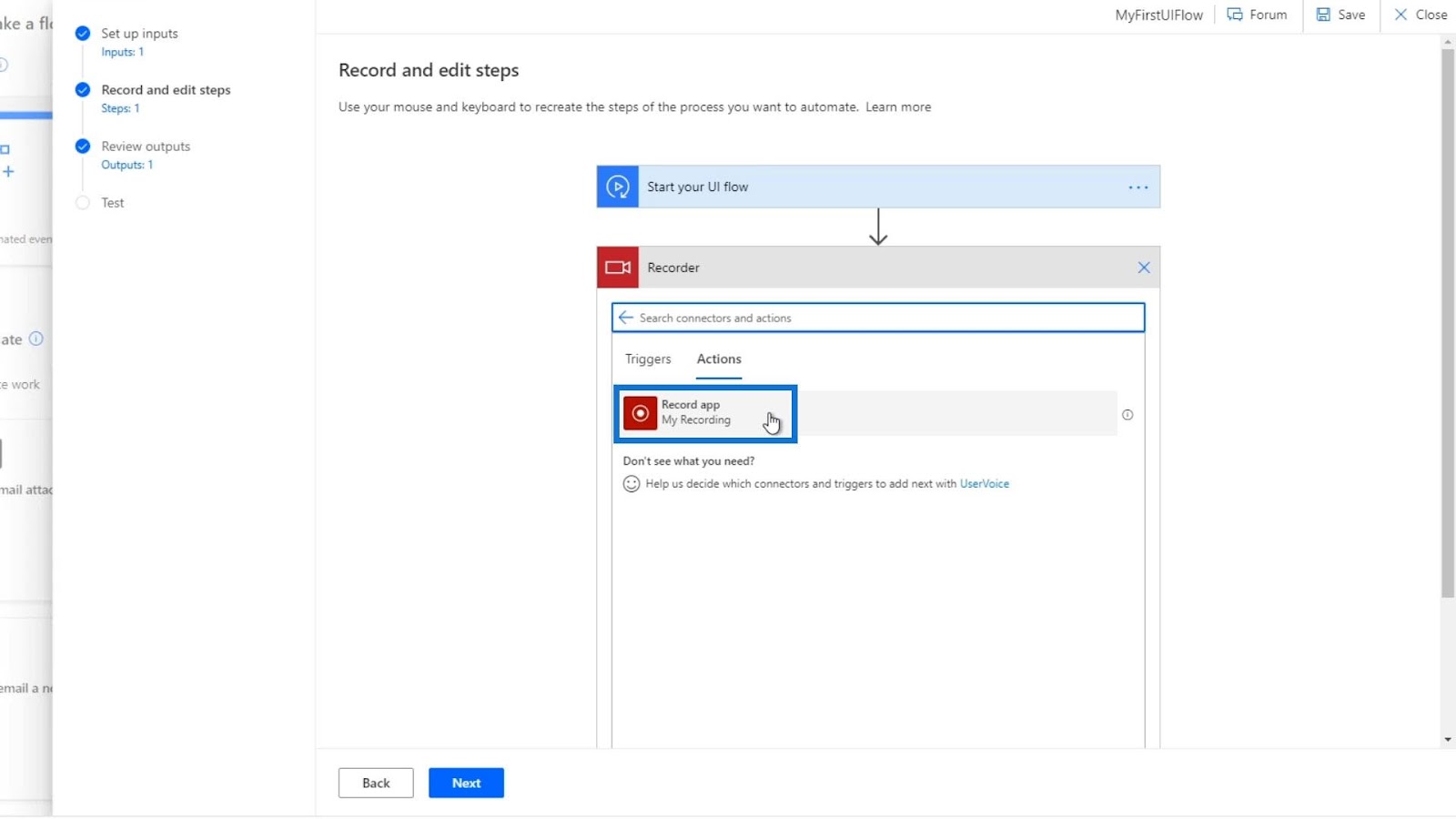Close the Recorder card with X
1456x819 pixels.
pos(1144,268)
